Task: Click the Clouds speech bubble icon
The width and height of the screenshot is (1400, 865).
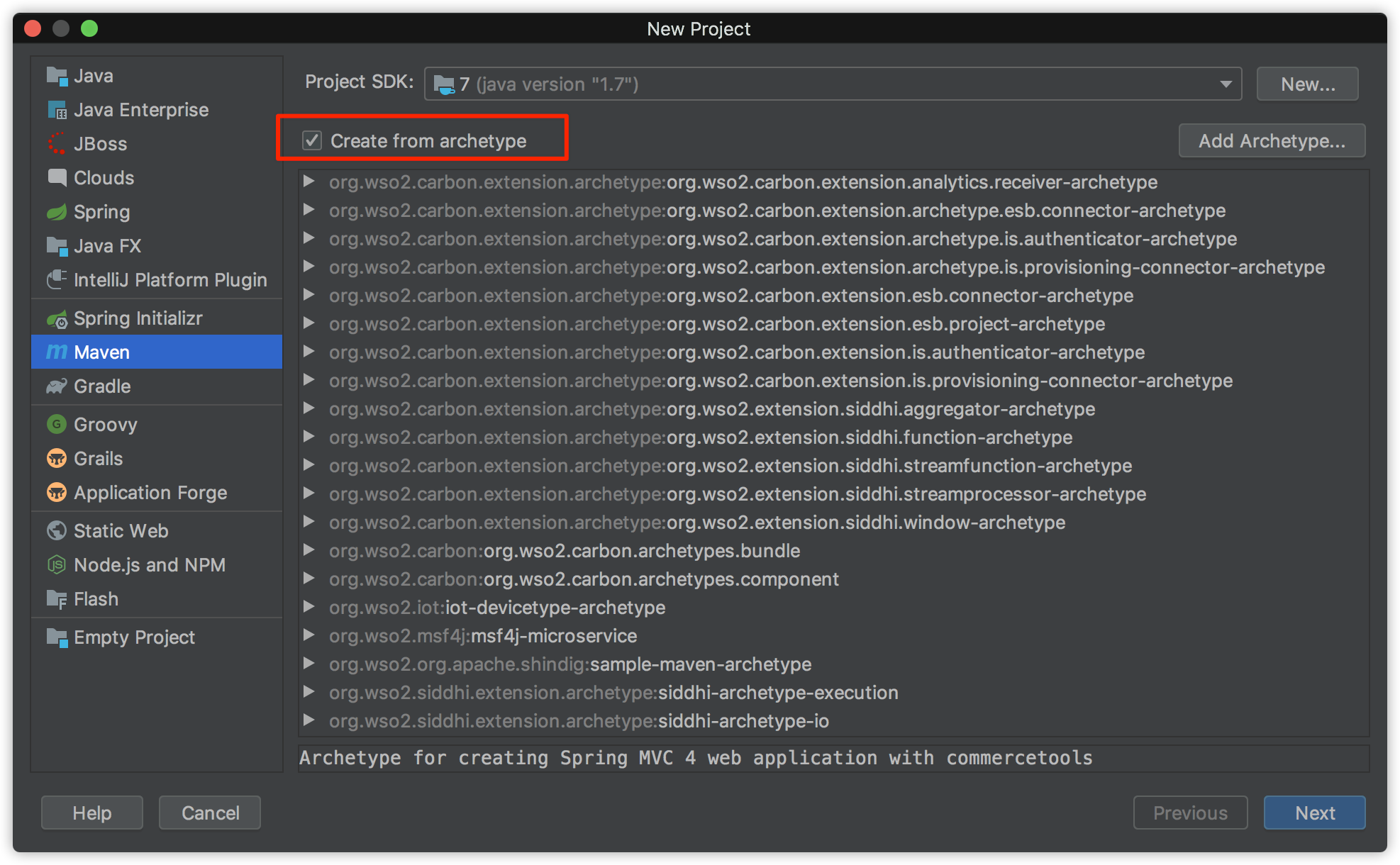Action: click(x=56, y=178)
